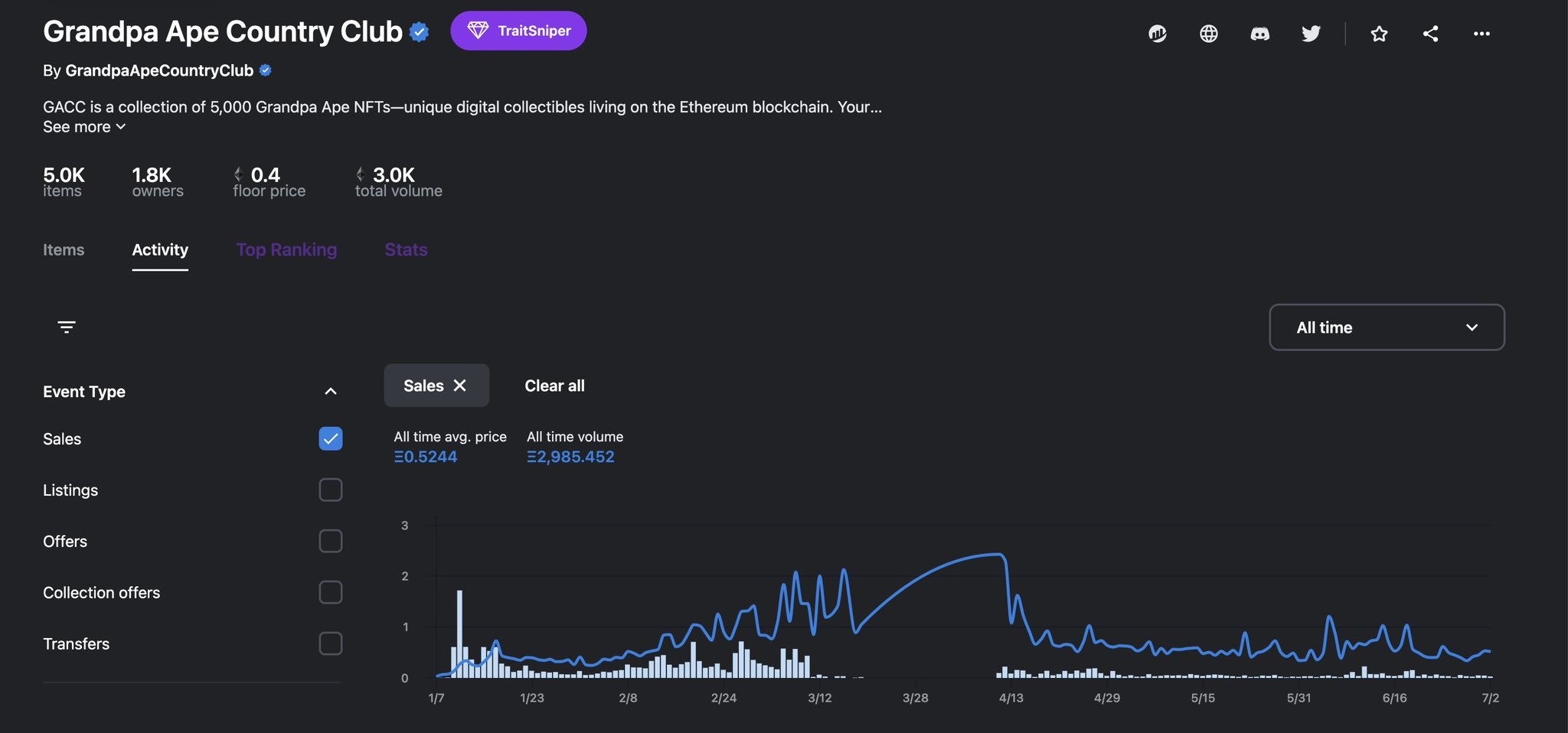Image resolution: width=1568 pixels, height=733 pixels.
Task: Check the Offers event type
Action: 331,541
